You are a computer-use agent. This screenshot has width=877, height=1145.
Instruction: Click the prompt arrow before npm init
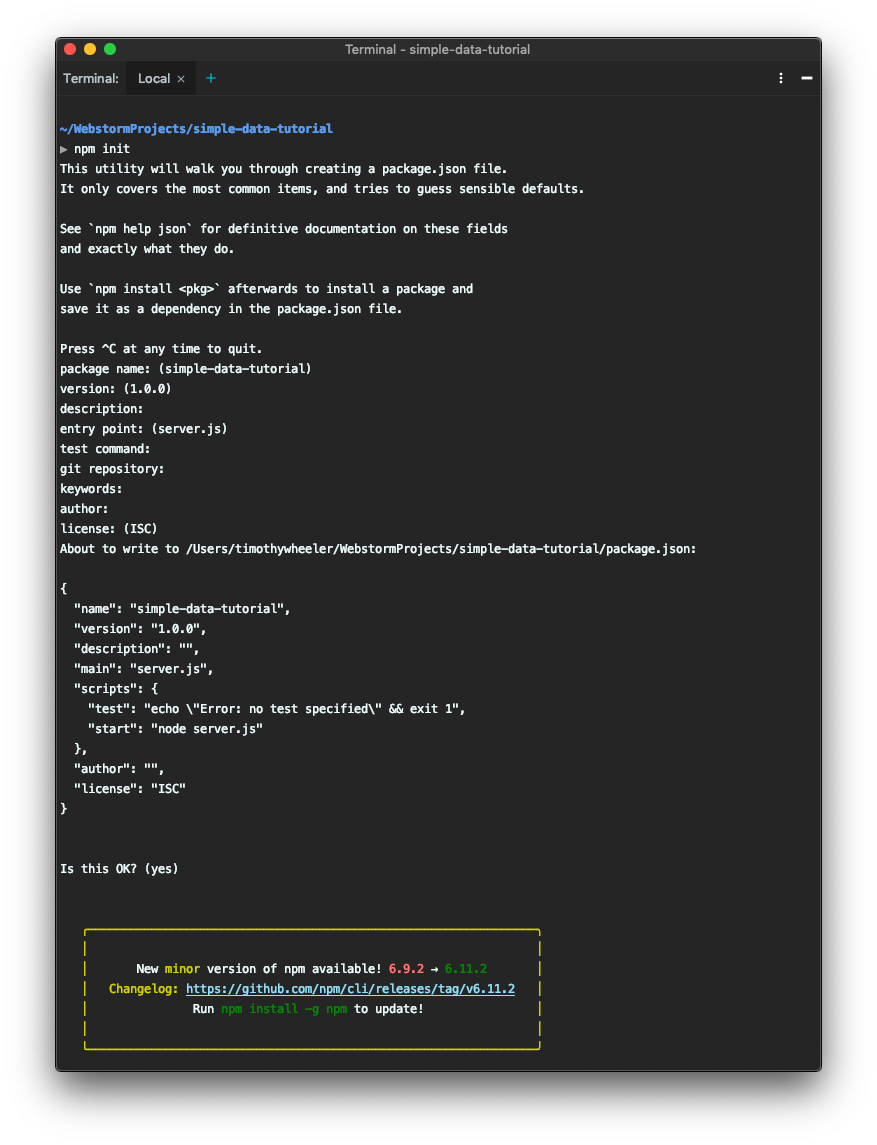[64, 149]
